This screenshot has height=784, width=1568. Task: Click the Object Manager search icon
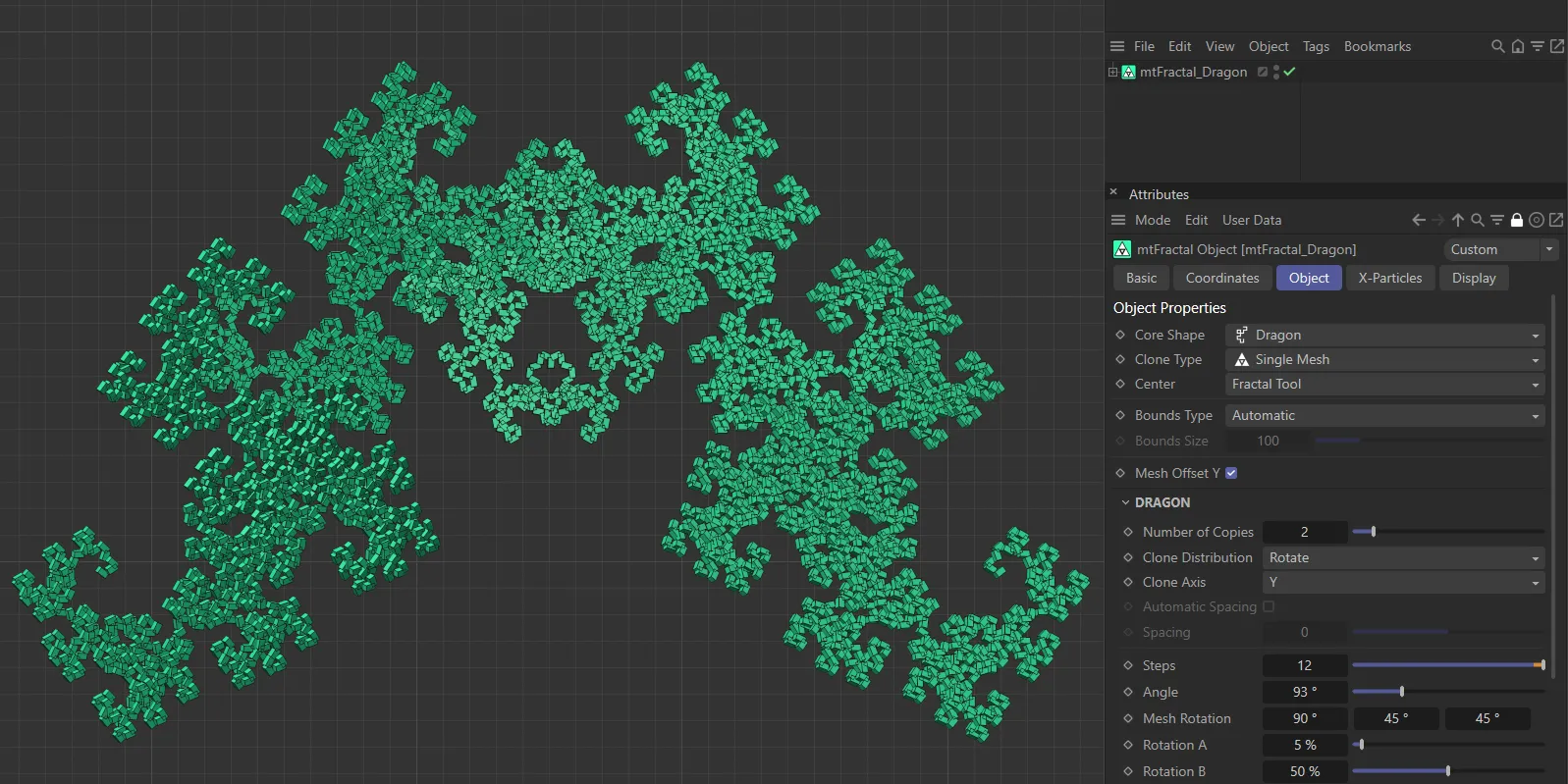pos(1497,46)
